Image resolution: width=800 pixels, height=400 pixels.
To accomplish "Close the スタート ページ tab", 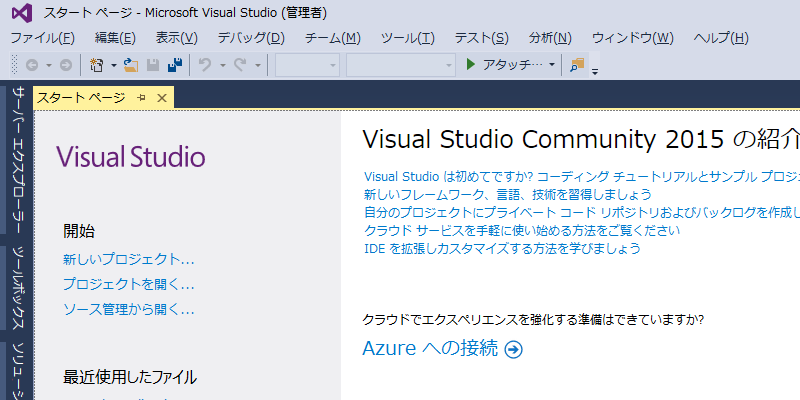I will (162, 98).
